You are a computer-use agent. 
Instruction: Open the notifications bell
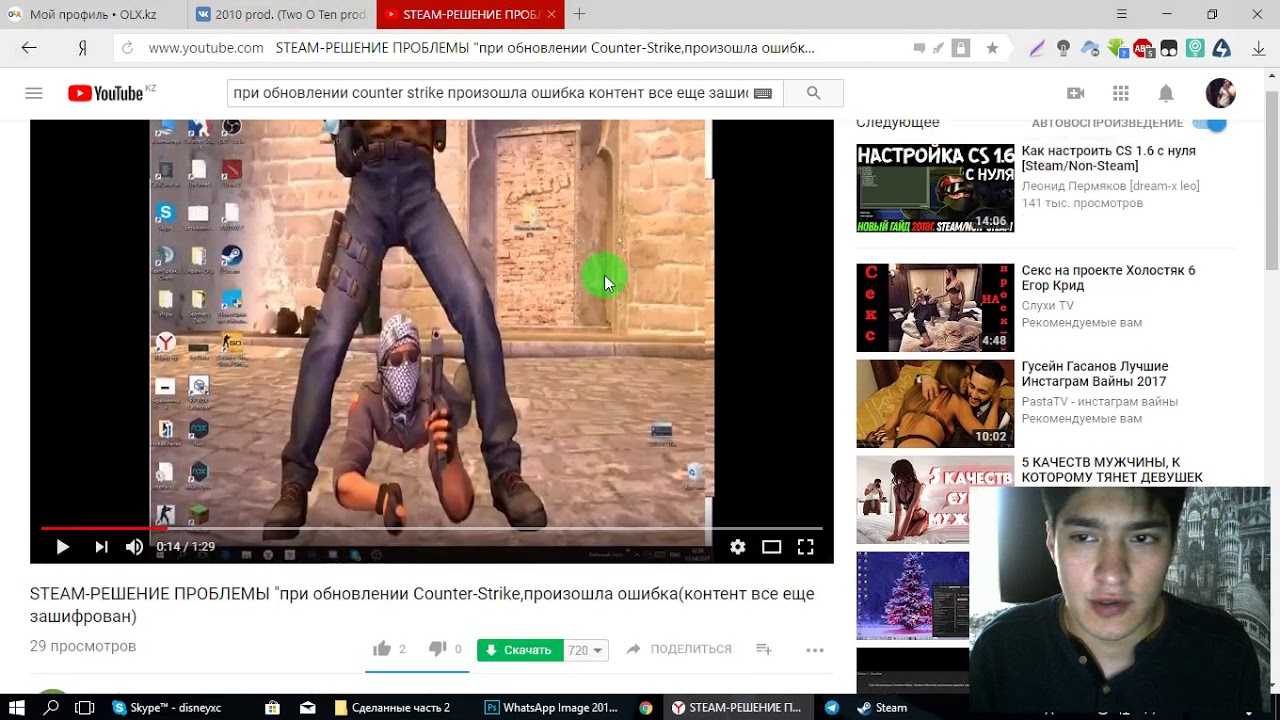1166,93
